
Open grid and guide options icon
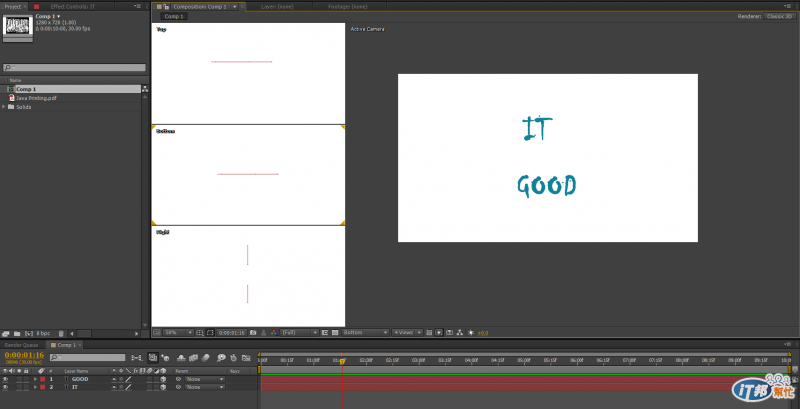pos(199,333)
